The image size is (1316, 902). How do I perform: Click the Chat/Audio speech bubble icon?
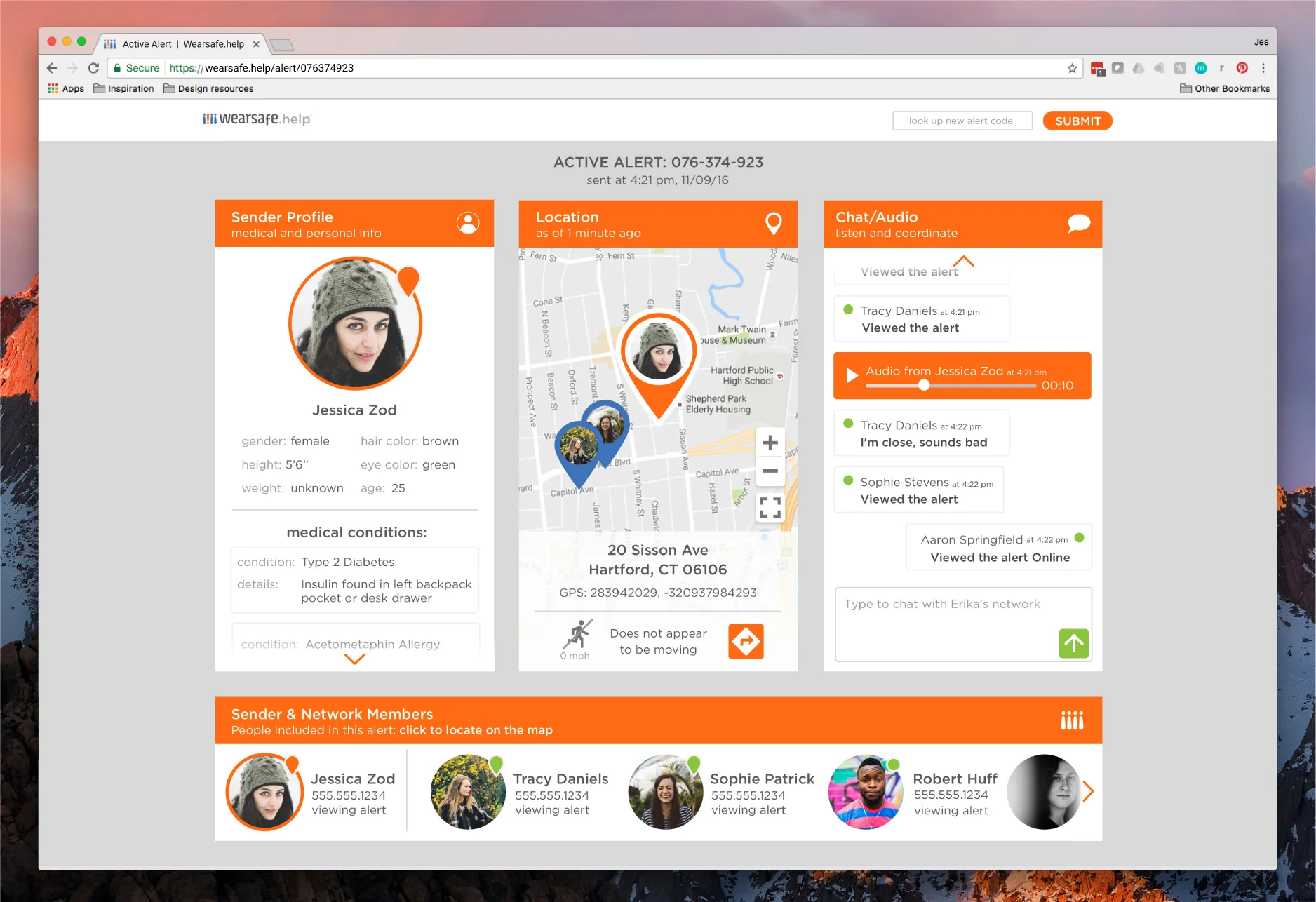coord(1079,223)
